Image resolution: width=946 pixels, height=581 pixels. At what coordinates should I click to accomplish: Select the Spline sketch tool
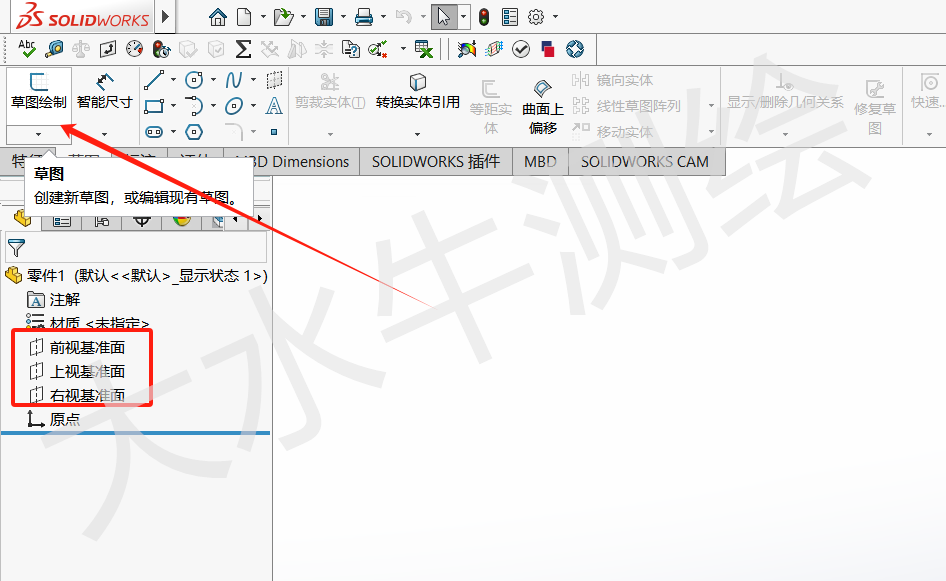click(234, 80)
